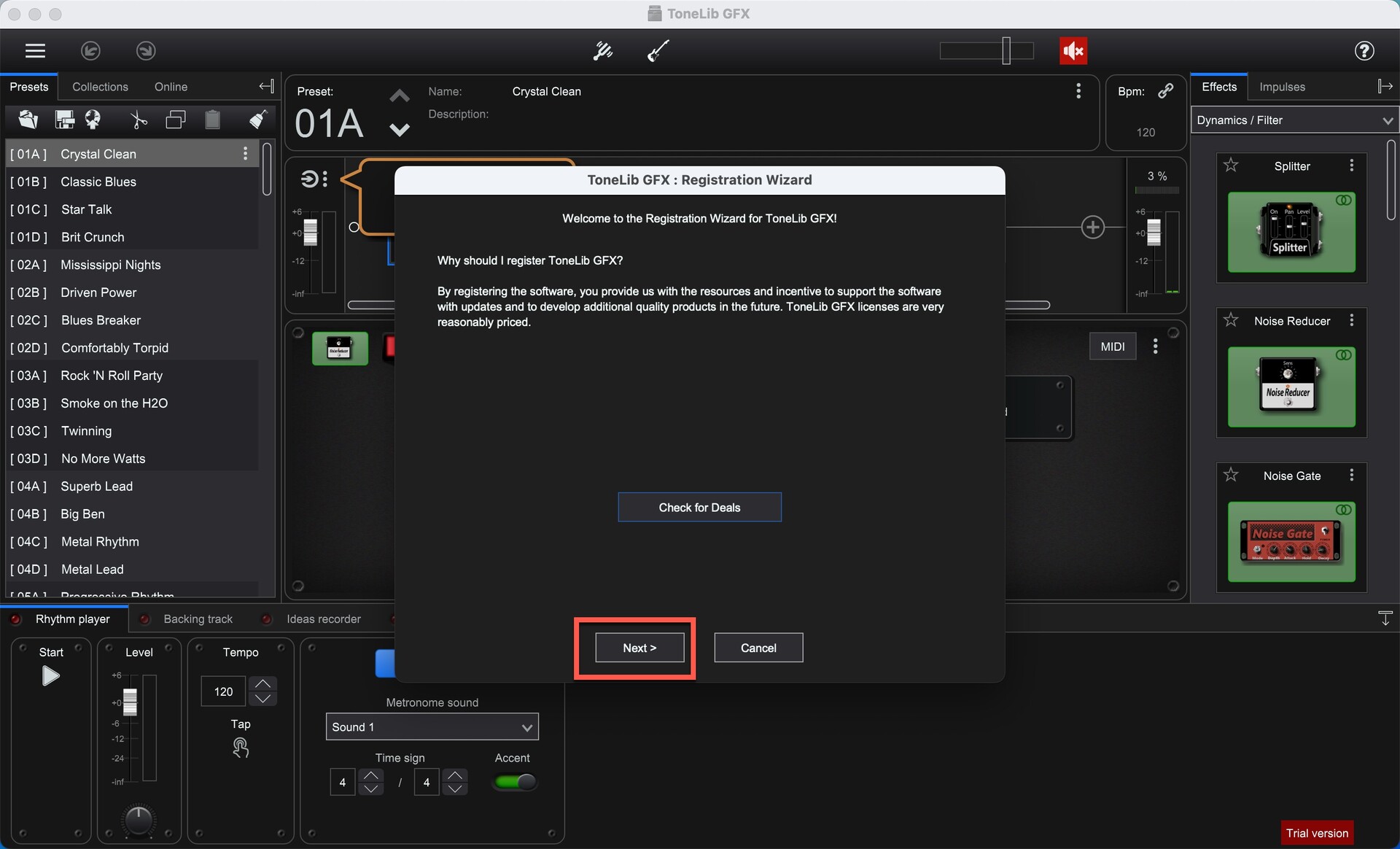Viewport: 1400px width, 849px height.
Task: Select the Classic Blues preset
Action: (x=133, y=182)
